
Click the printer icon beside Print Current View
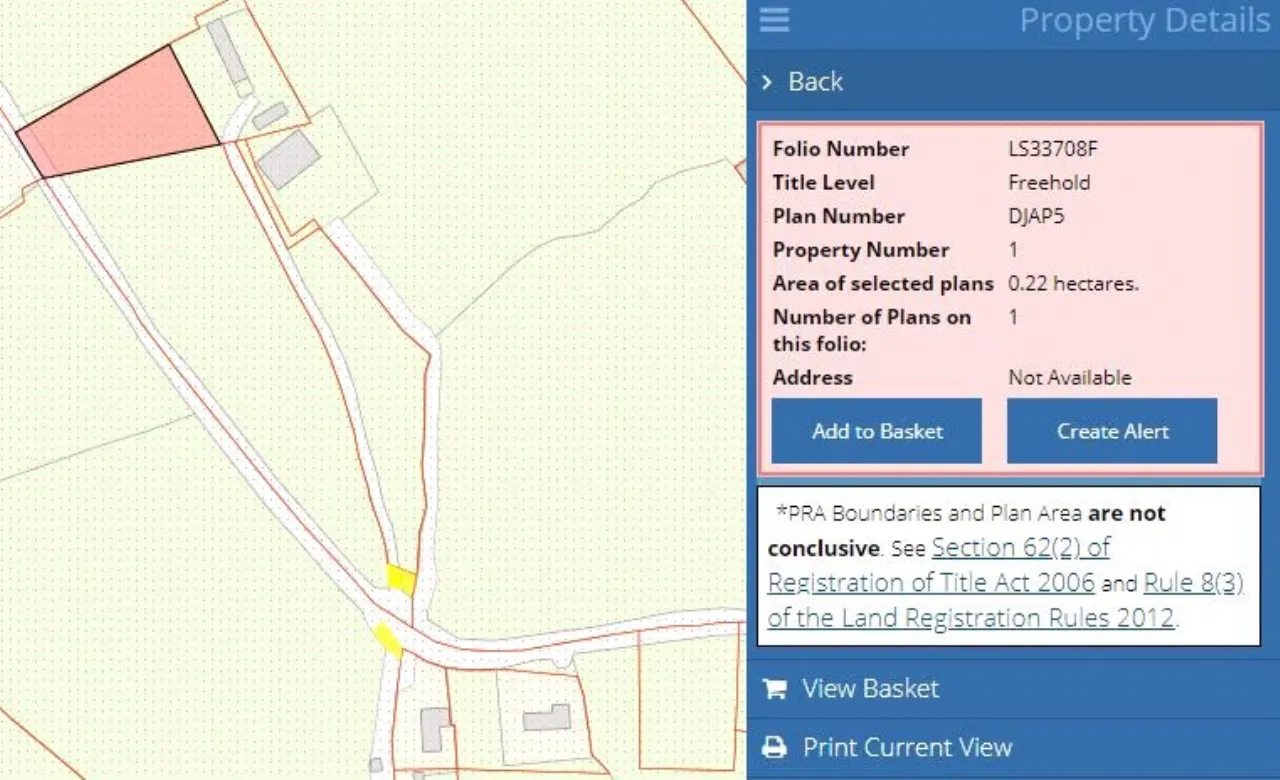(x=774, y=747)
